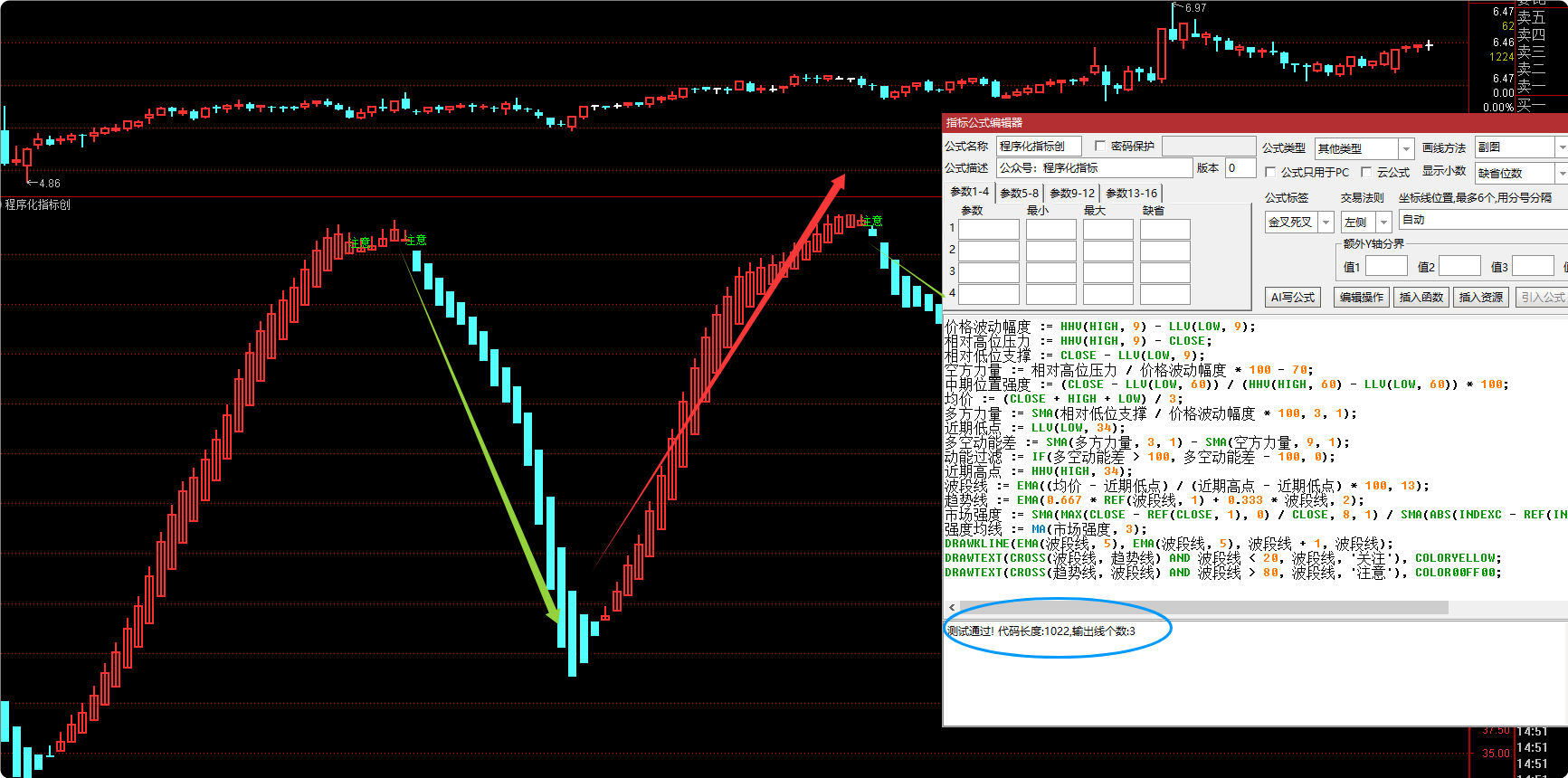
Task: Expand the 金叉死叉 formula tag dropdown
Action: tap(1326, 222)
